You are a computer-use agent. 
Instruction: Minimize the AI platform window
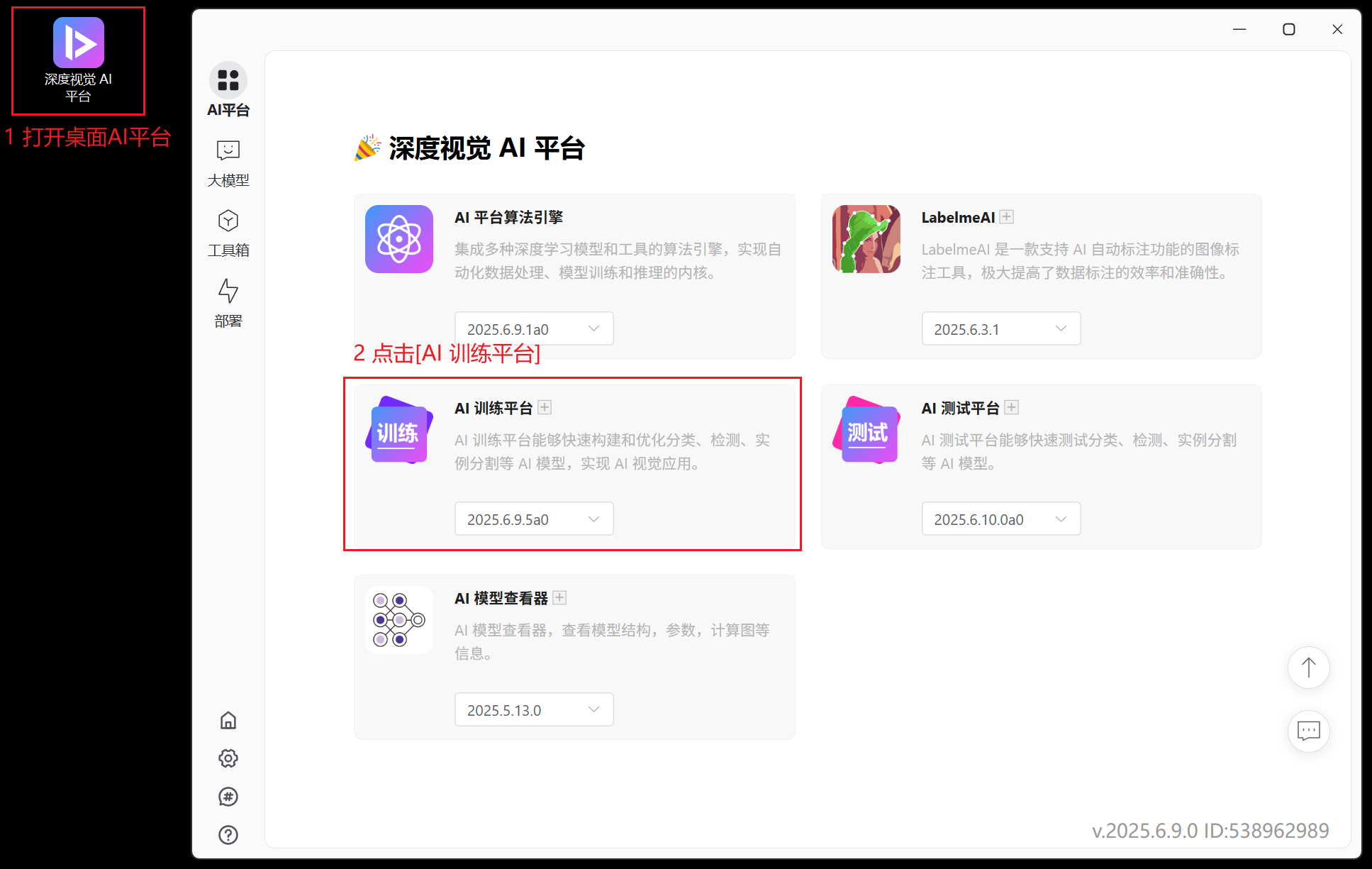[x=1239, y=29]
